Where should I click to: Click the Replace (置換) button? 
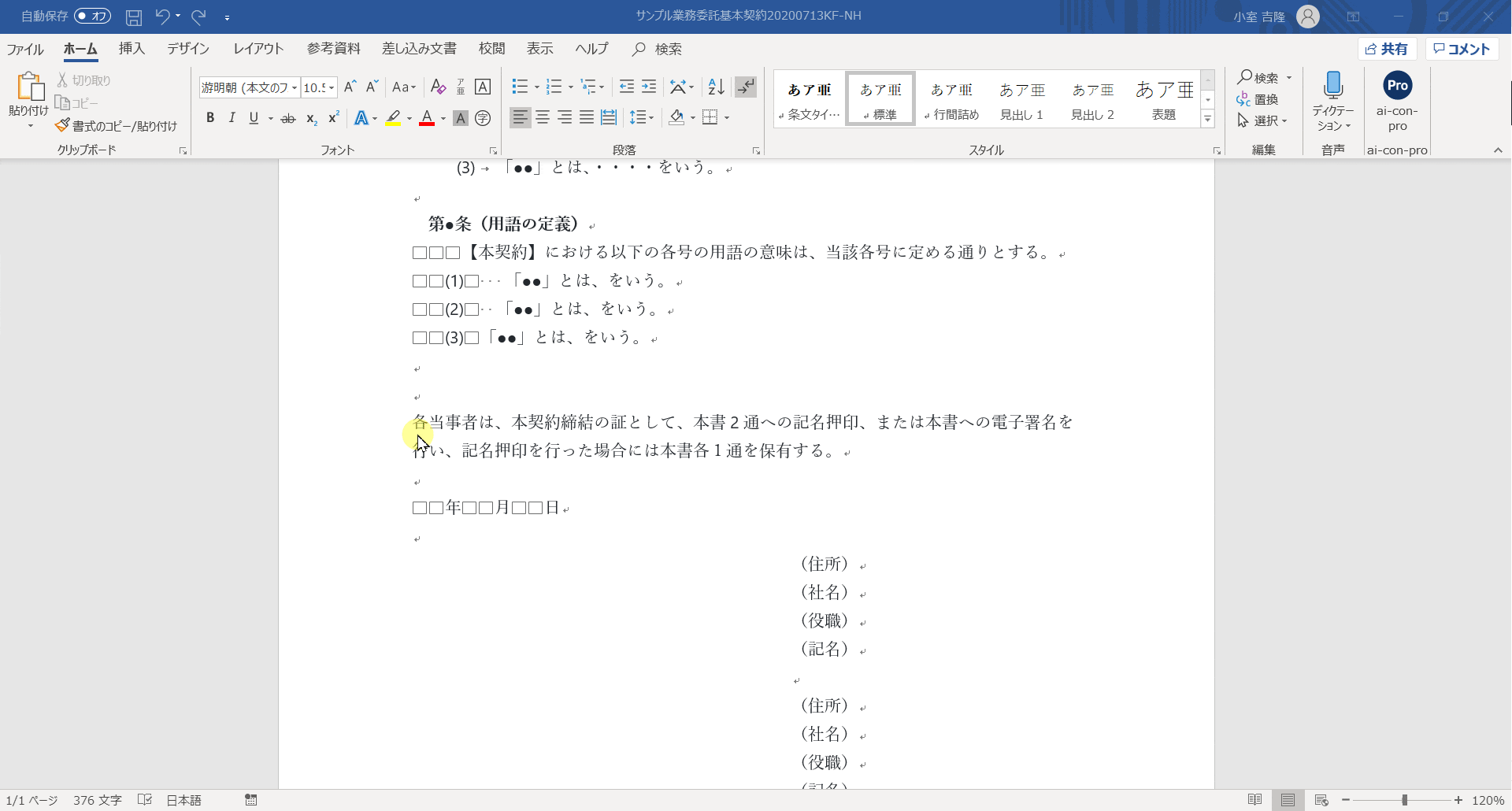(1258, 99)
